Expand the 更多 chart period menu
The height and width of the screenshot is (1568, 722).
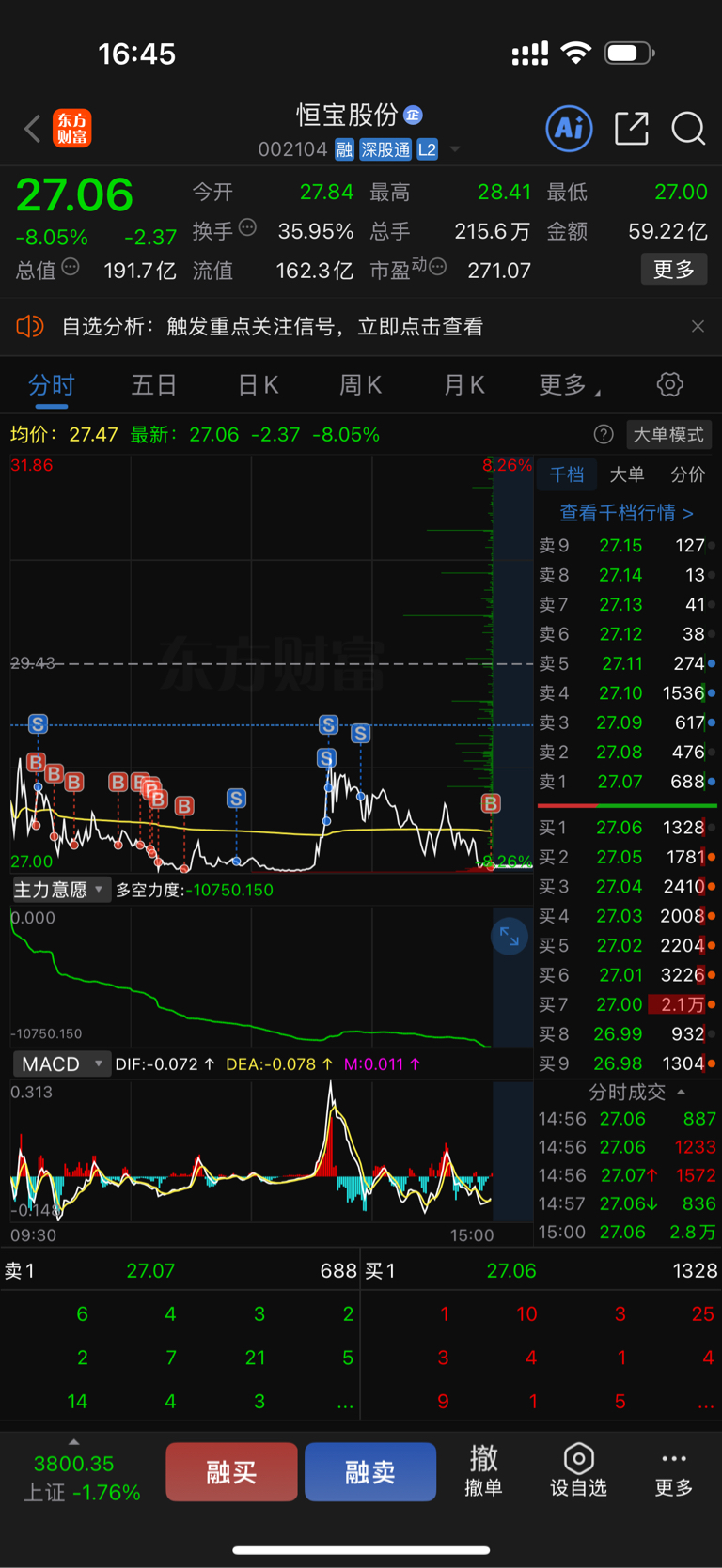(x=569, y=385)
